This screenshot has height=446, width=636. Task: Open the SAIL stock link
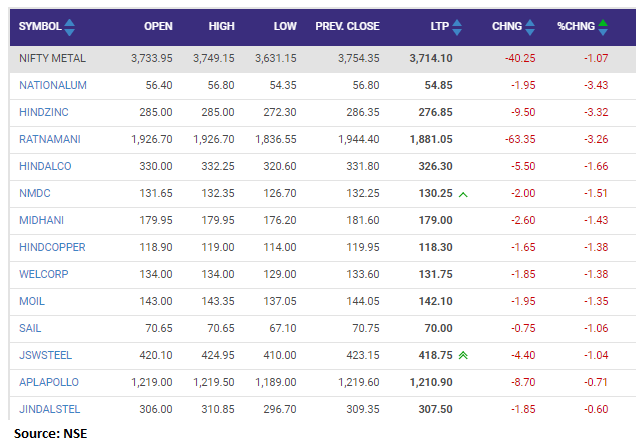coord(30,328)
